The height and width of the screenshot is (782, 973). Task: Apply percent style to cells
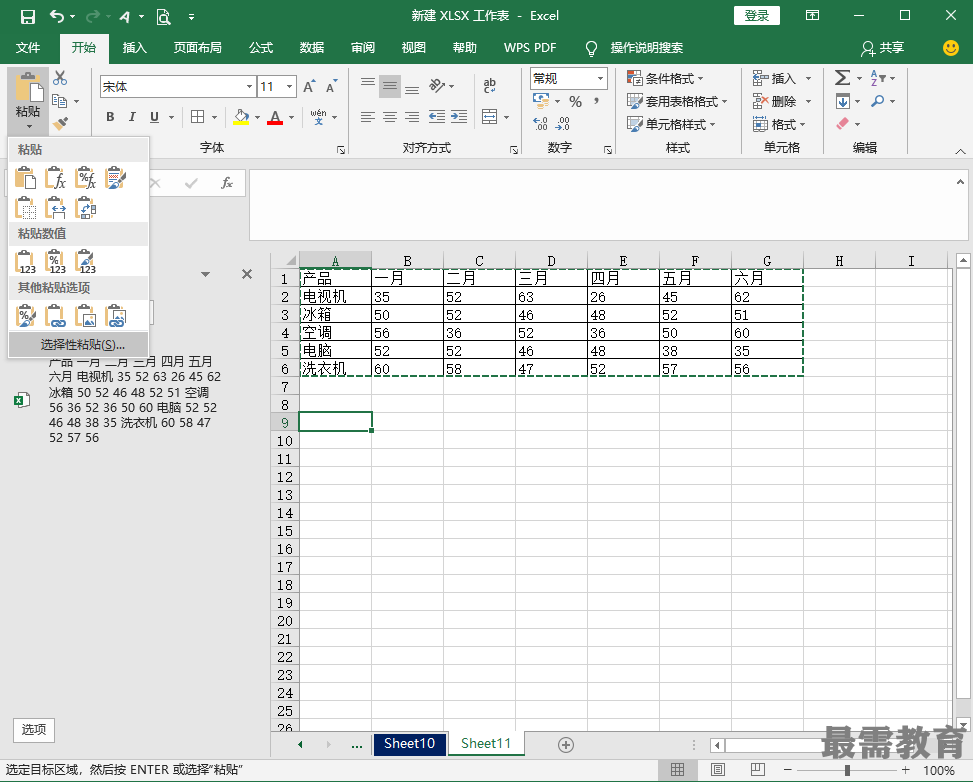tap(575, 101)
